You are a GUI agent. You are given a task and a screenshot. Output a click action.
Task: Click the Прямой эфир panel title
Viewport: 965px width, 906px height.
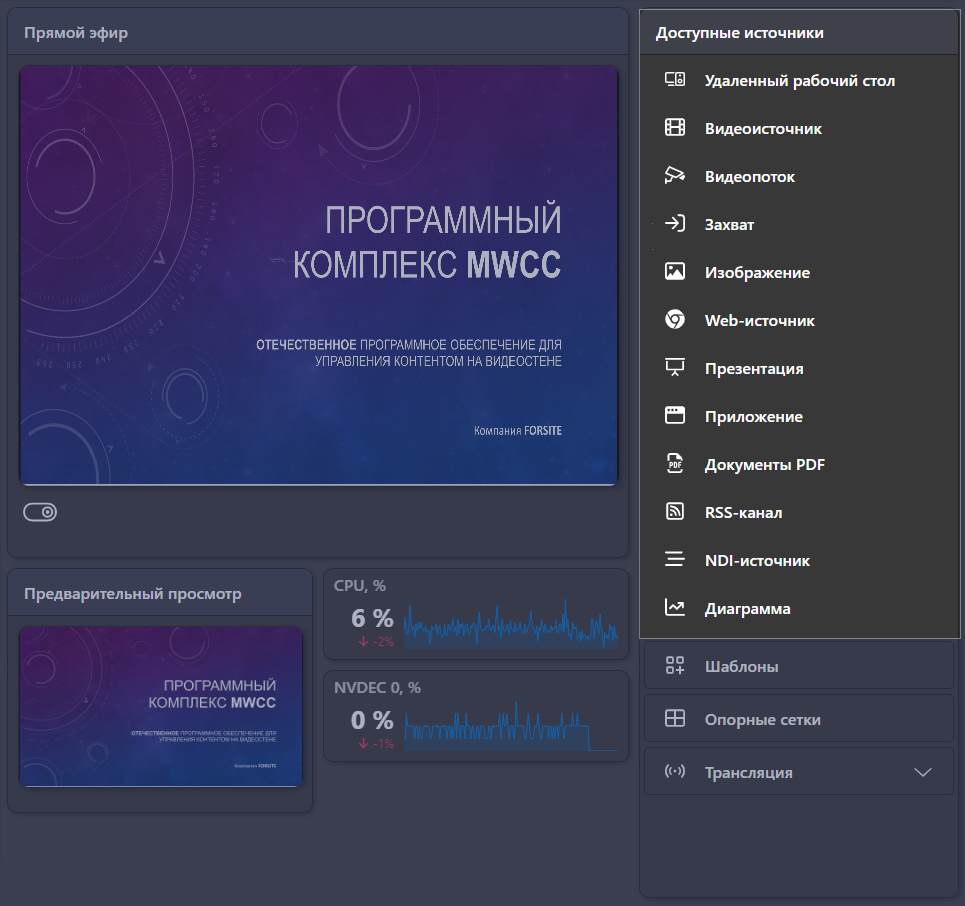(x=76, y=33)
